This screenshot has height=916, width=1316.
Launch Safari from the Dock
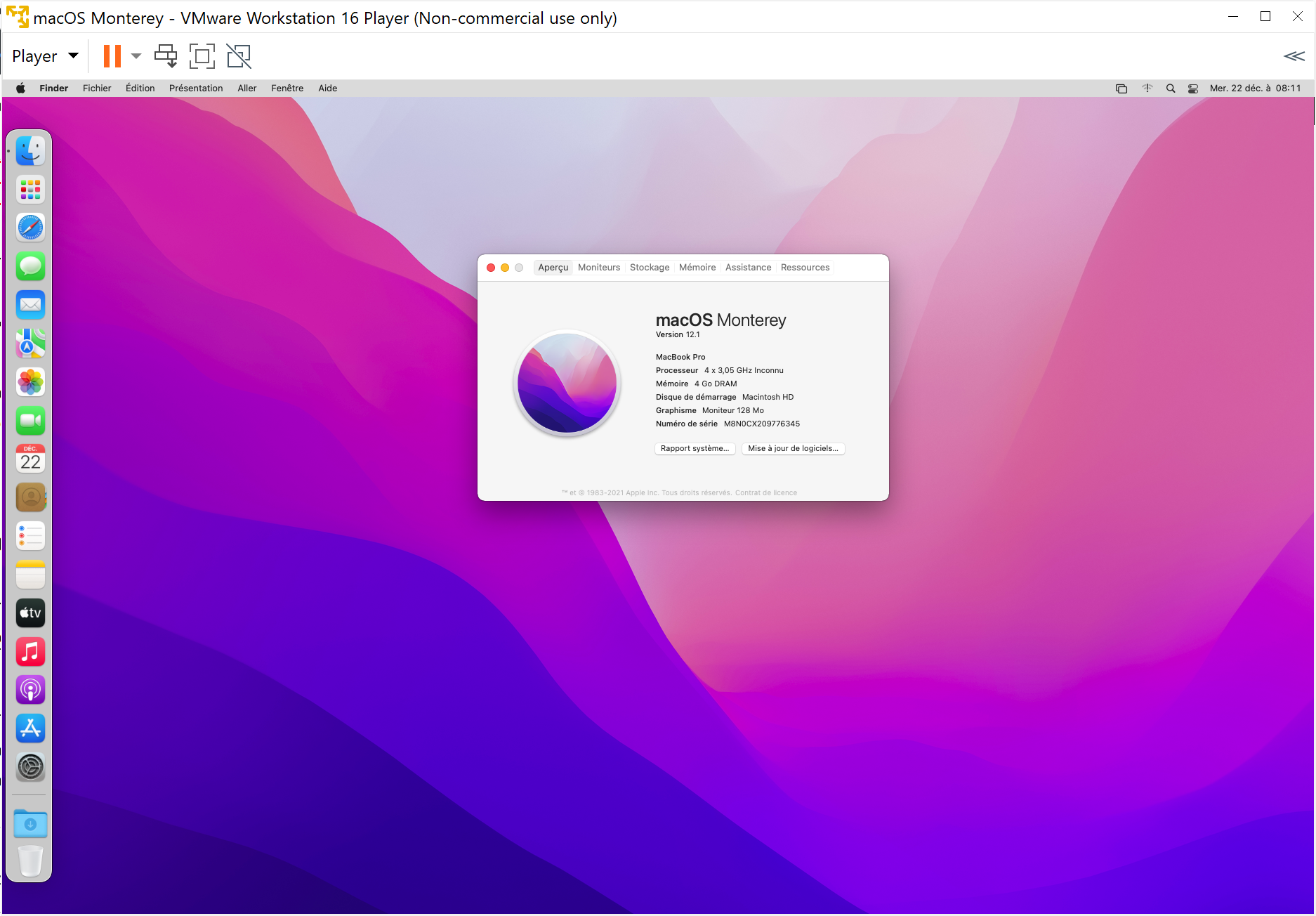[29, 227]
